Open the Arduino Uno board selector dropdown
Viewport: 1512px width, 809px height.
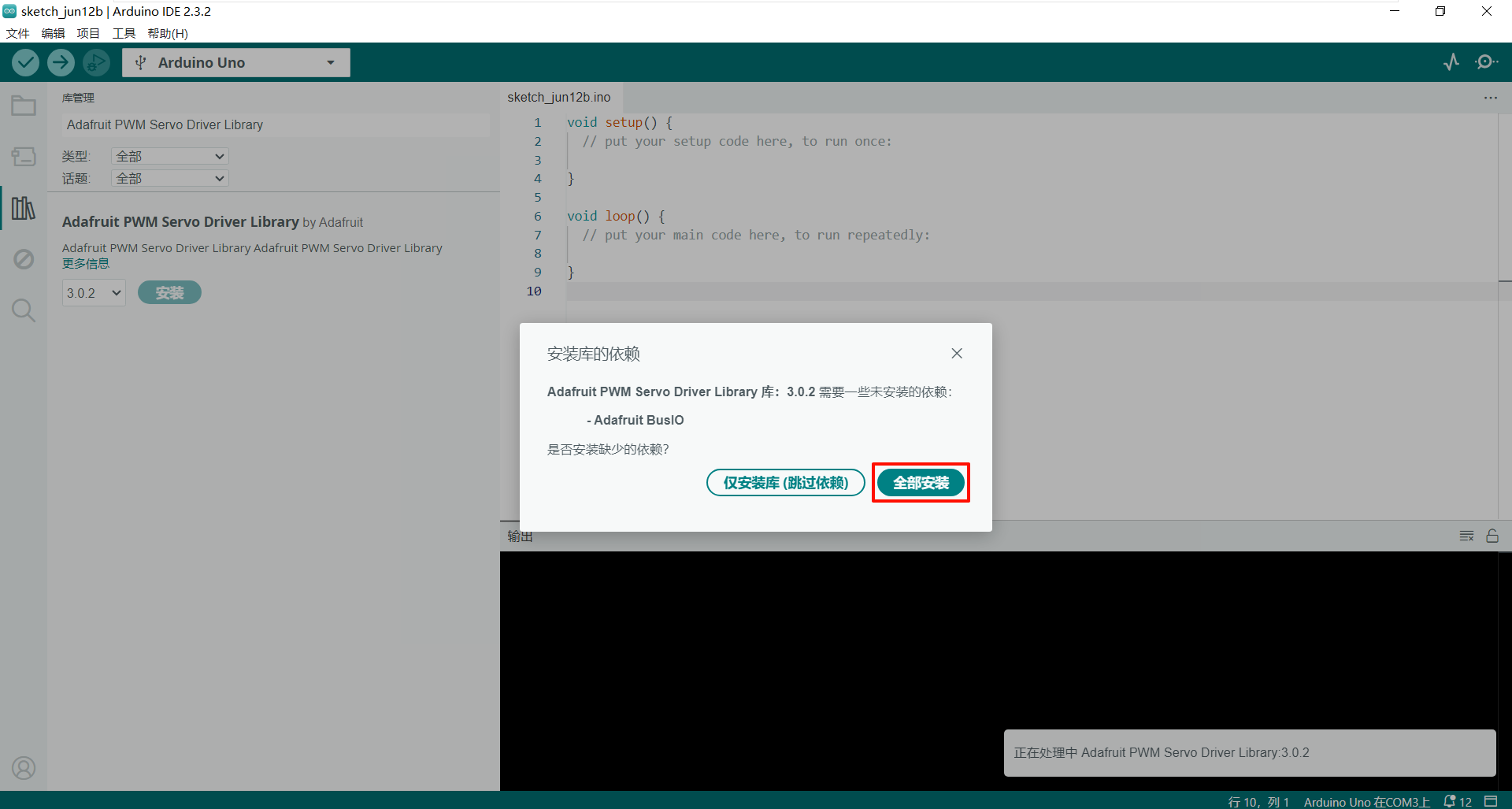[236, 63]
